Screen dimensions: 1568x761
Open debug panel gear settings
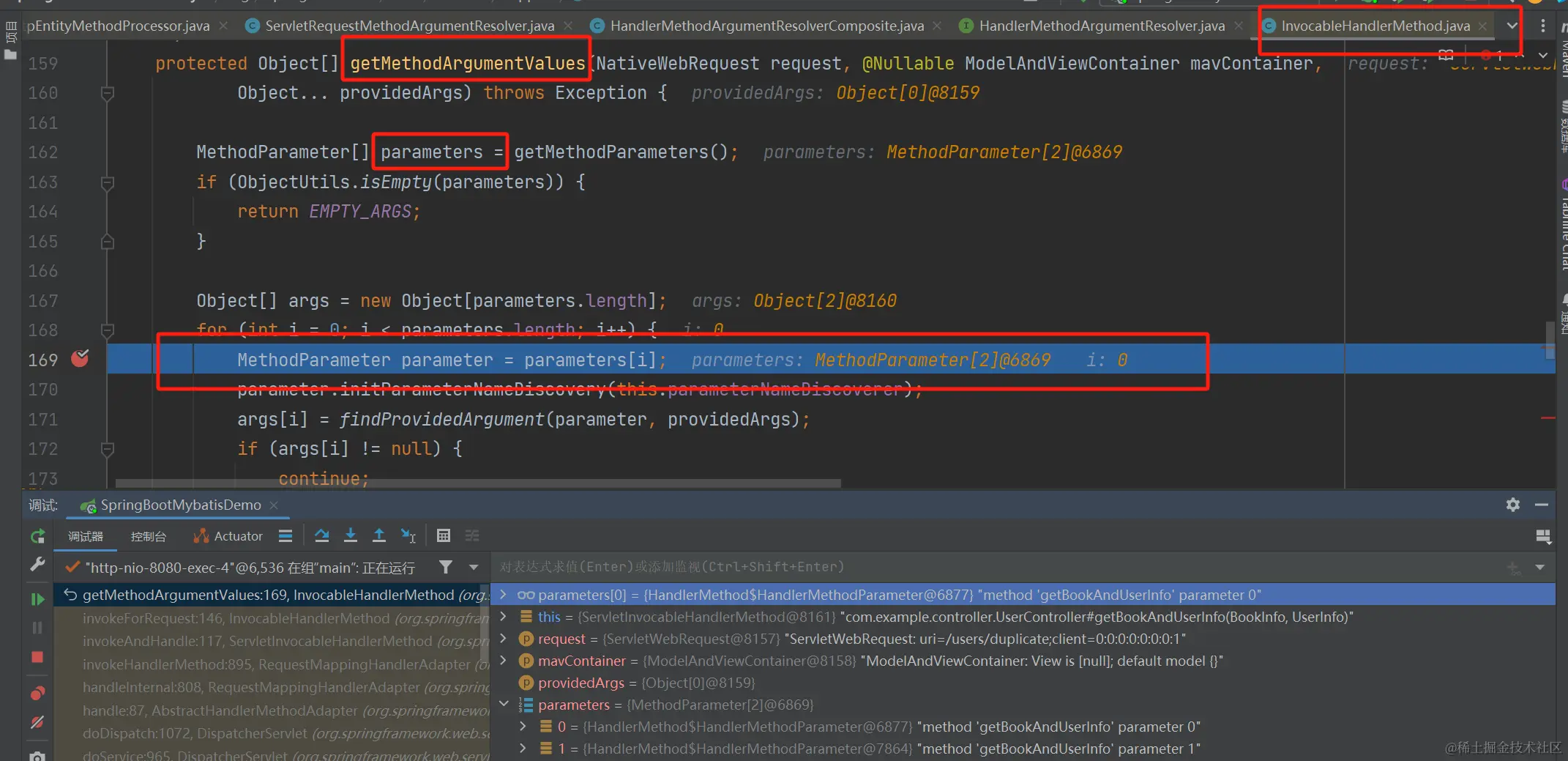click(1513, 505)
